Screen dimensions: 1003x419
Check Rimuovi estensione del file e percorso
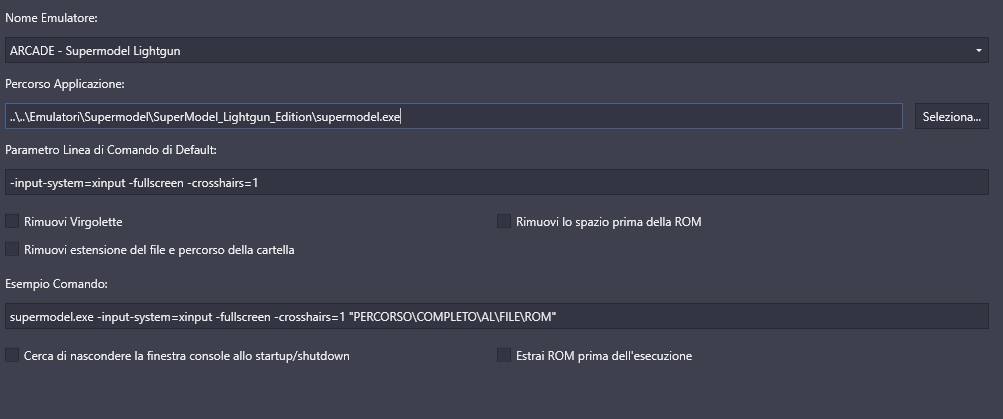coord(12,249)
